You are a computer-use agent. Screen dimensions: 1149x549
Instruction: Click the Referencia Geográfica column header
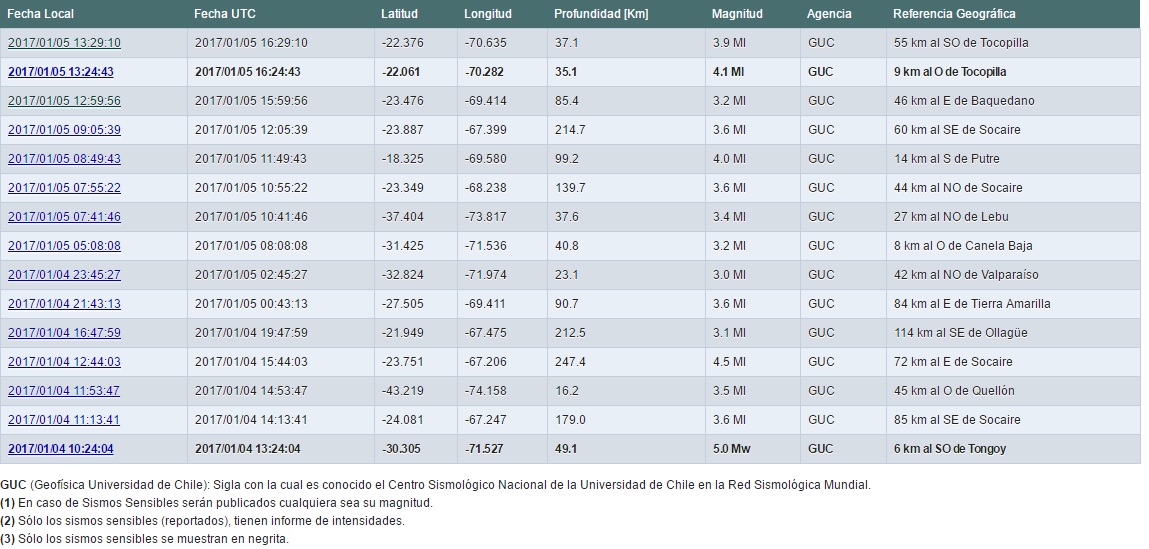tap(954, 14)
